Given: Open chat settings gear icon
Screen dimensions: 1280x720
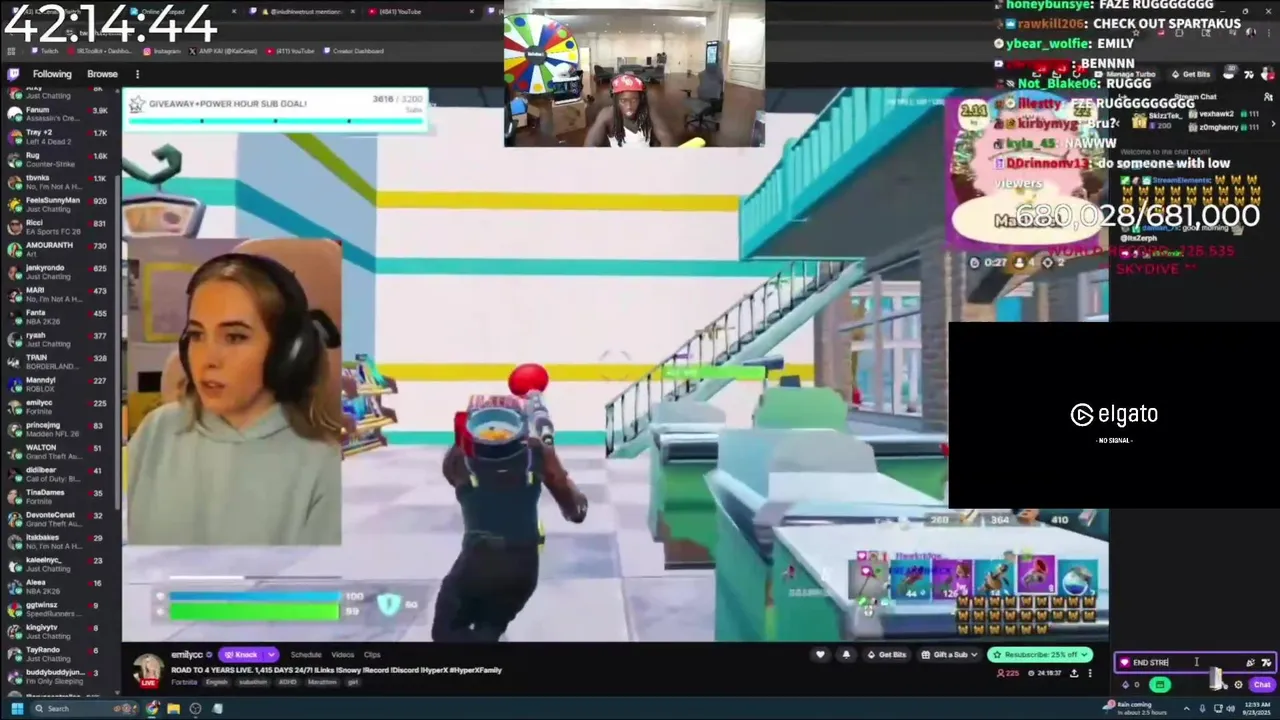Looking at the screenshot, I should tap(1239, 685).
